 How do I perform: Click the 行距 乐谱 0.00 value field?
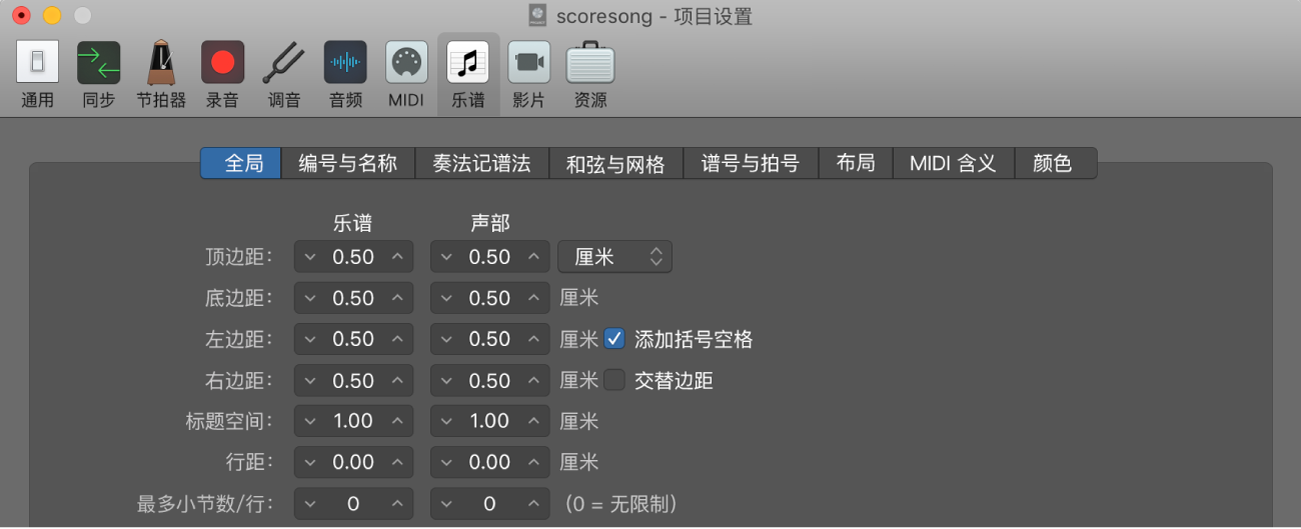353,462
